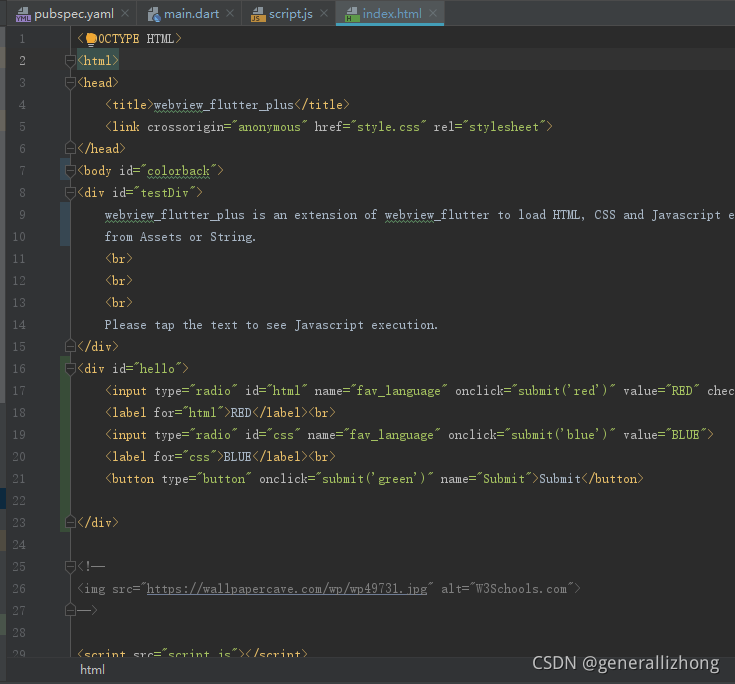Click the RED label text on line 18
The image size is (735, 684).
point(241,413)
